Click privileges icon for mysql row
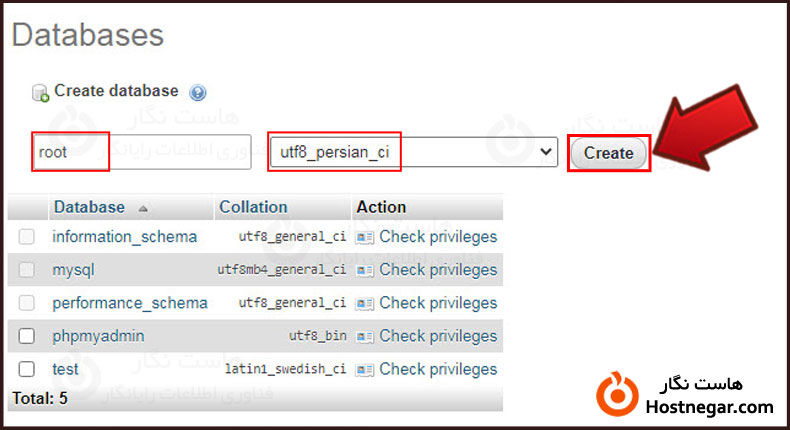This screenshot has height=430, width=790. [x=365, y=270]
